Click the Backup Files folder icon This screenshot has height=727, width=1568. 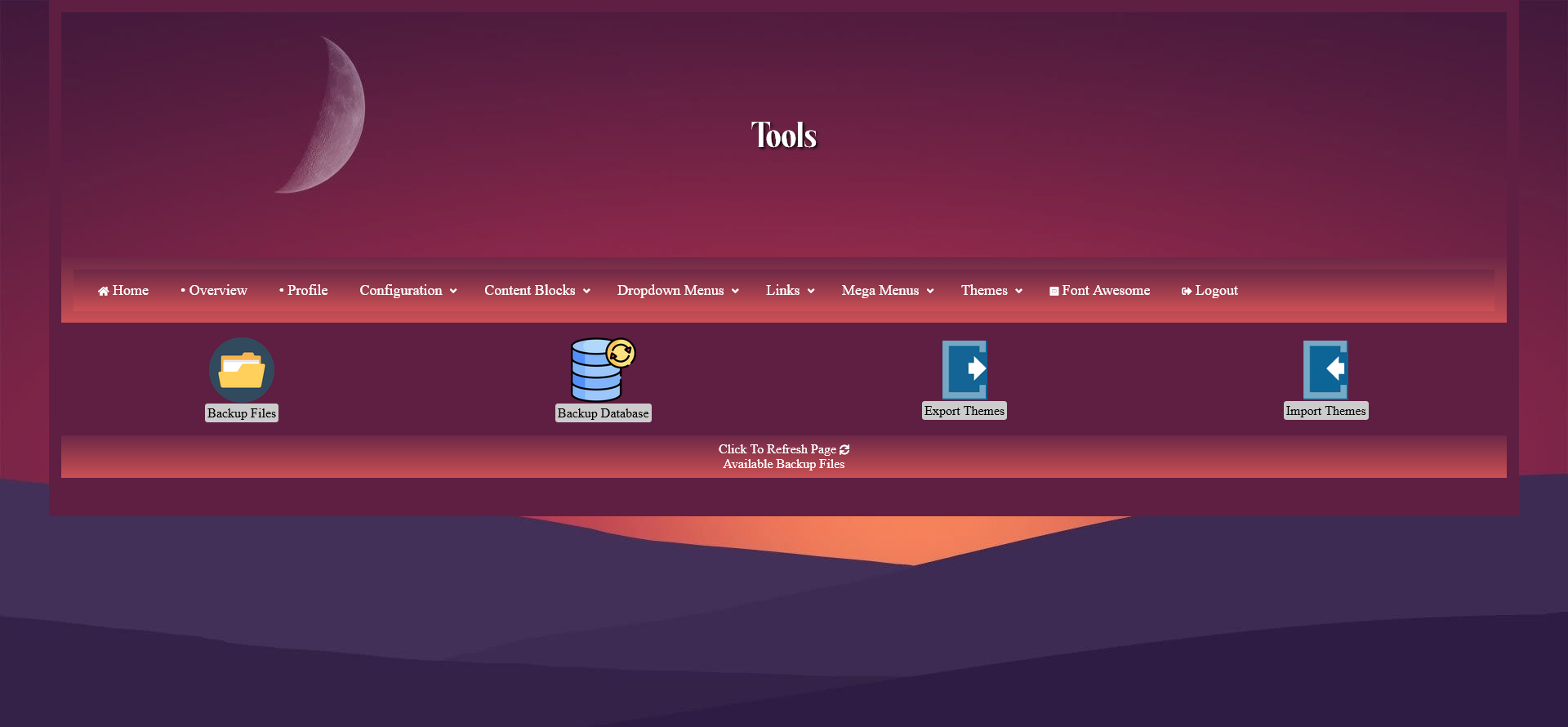click(242, 370)
